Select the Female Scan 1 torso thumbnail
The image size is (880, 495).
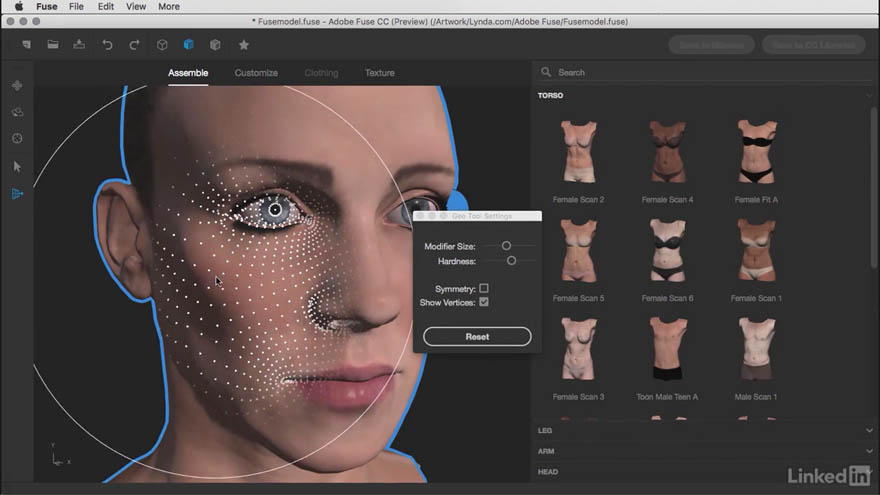pyautogui.click(x=756, y=250)
